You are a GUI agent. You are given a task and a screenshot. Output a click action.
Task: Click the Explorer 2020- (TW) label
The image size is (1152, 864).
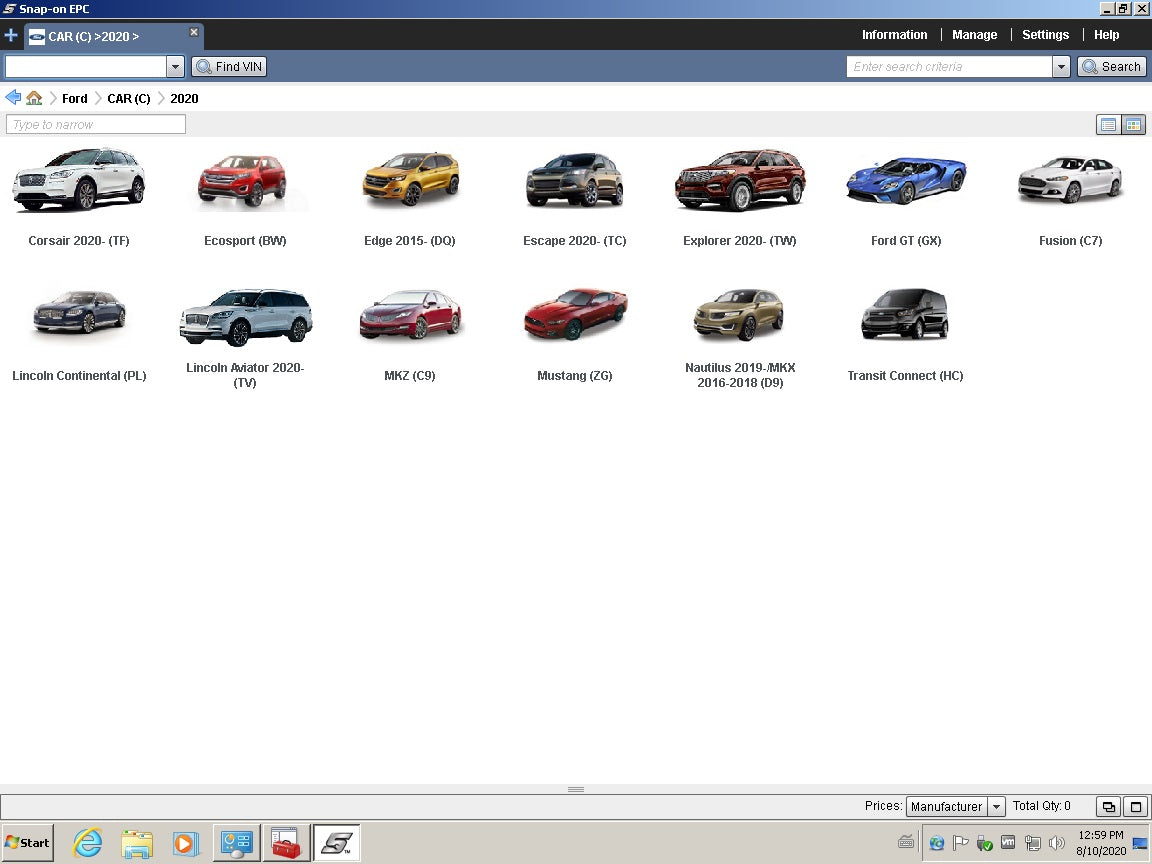coord(740,241)
